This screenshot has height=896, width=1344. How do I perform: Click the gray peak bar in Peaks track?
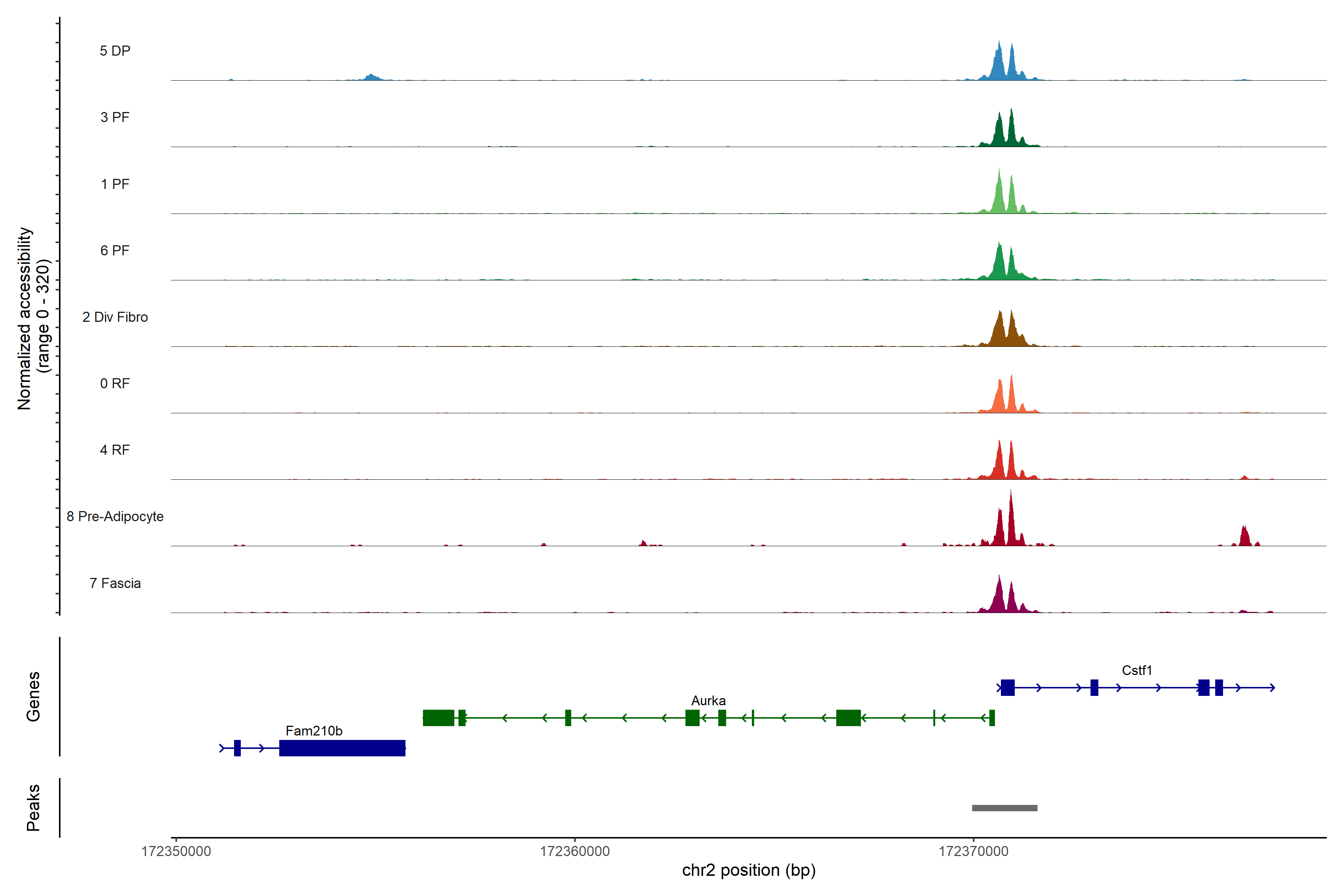point(1005,808)
